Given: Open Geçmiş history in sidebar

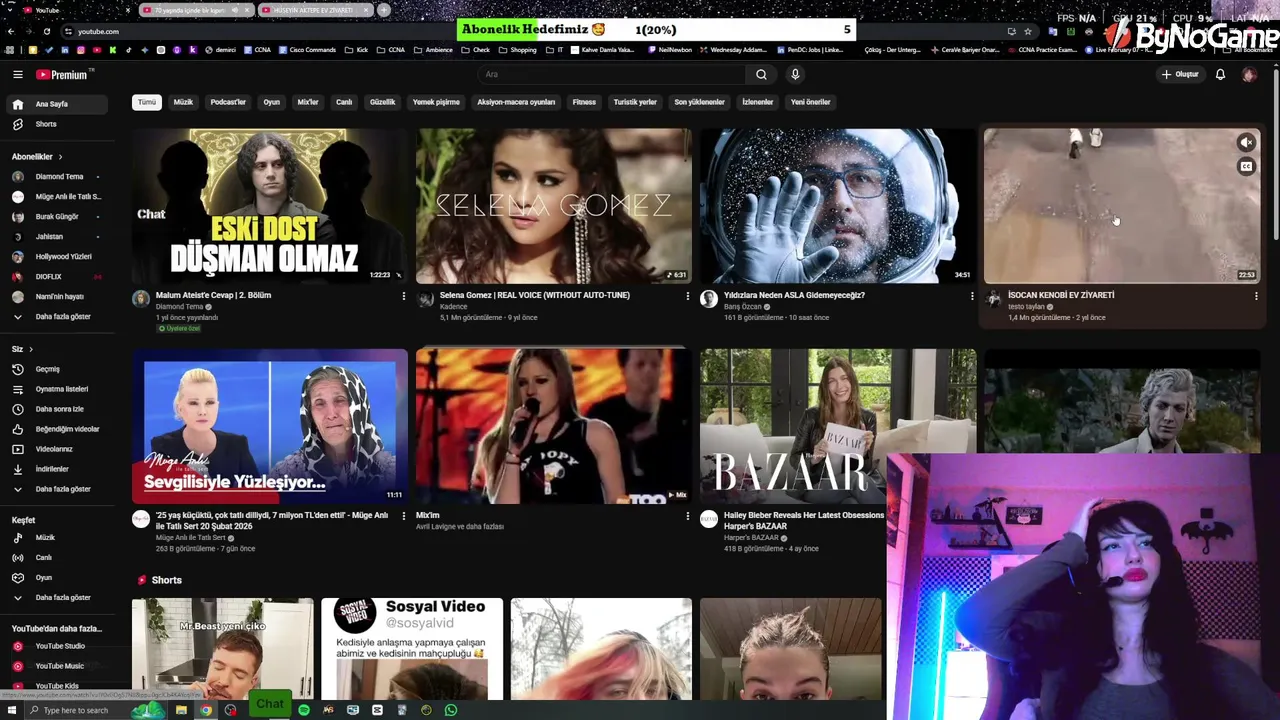Looking at the screenshot, I should [47, 369].
